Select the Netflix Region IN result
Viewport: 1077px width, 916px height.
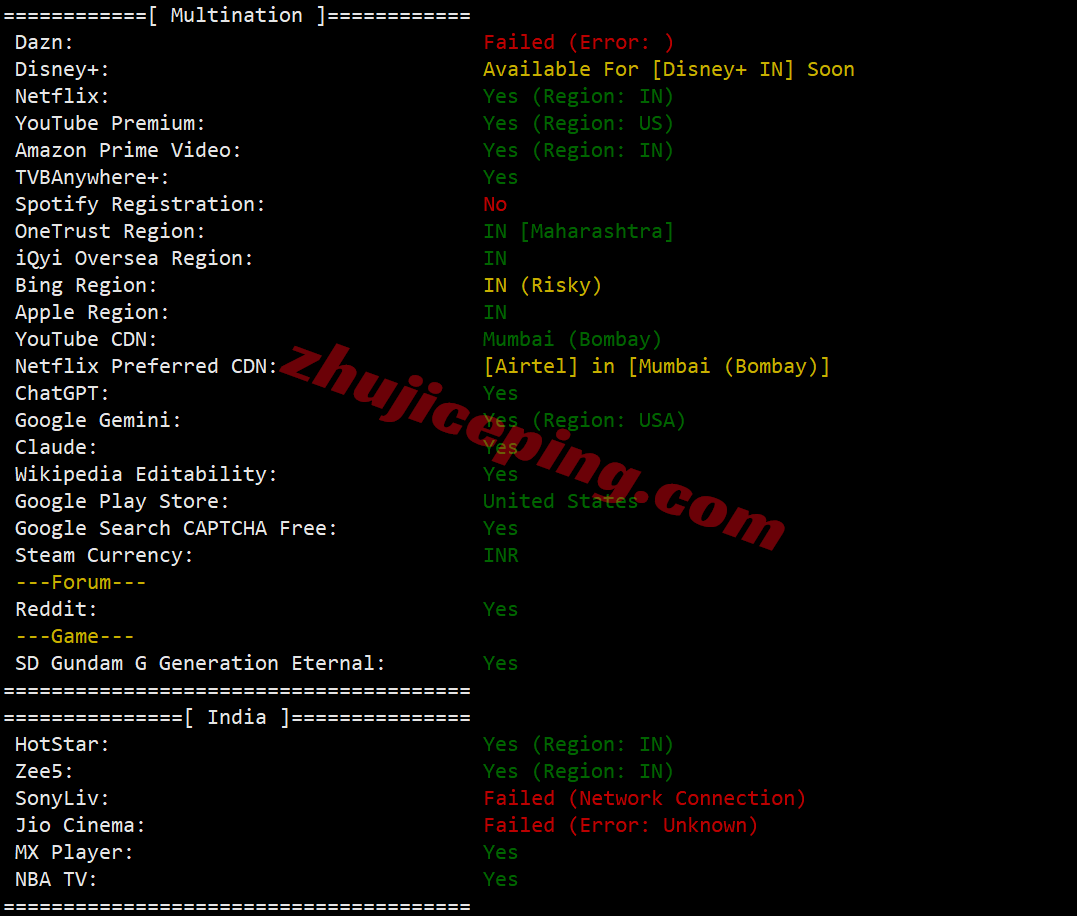click(x=578, y=97)
